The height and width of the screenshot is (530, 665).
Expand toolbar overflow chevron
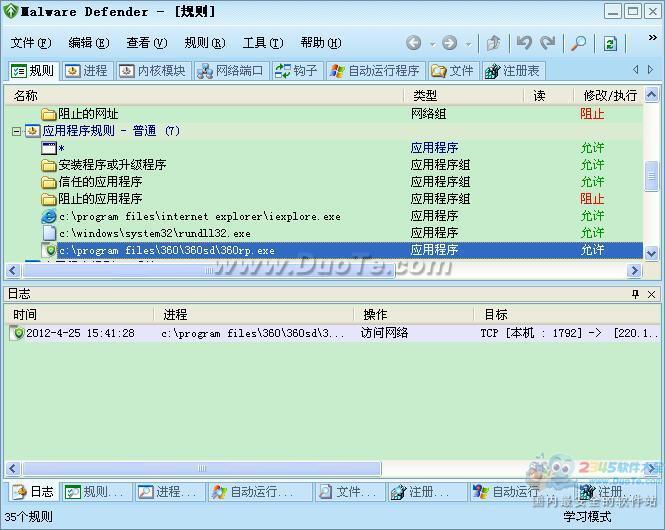coord(653,38)
